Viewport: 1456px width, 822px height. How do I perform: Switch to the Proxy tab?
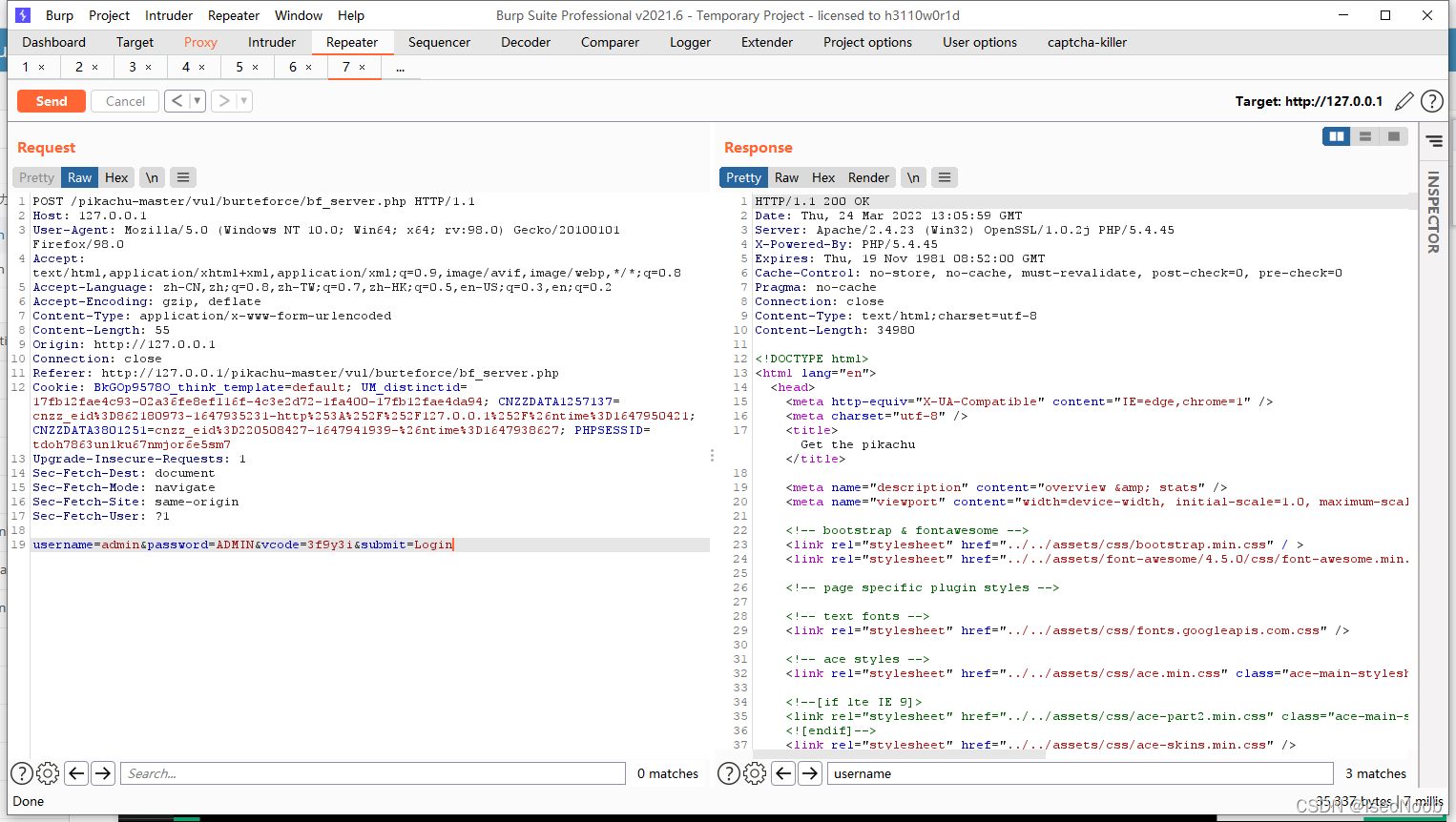click(x=200, y=42)
